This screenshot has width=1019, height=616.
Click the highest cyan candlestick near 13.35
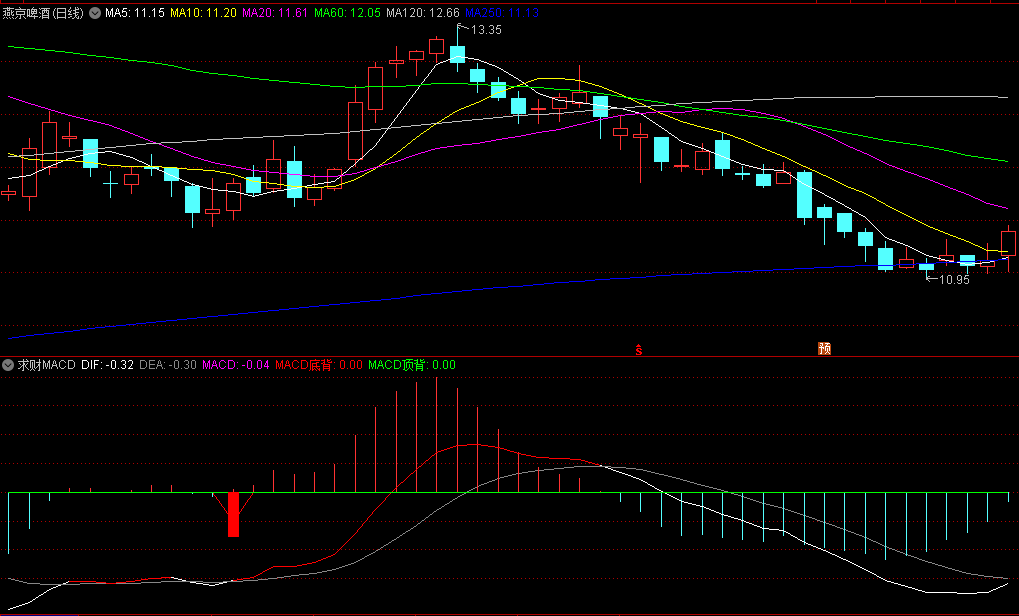point(458,55)
